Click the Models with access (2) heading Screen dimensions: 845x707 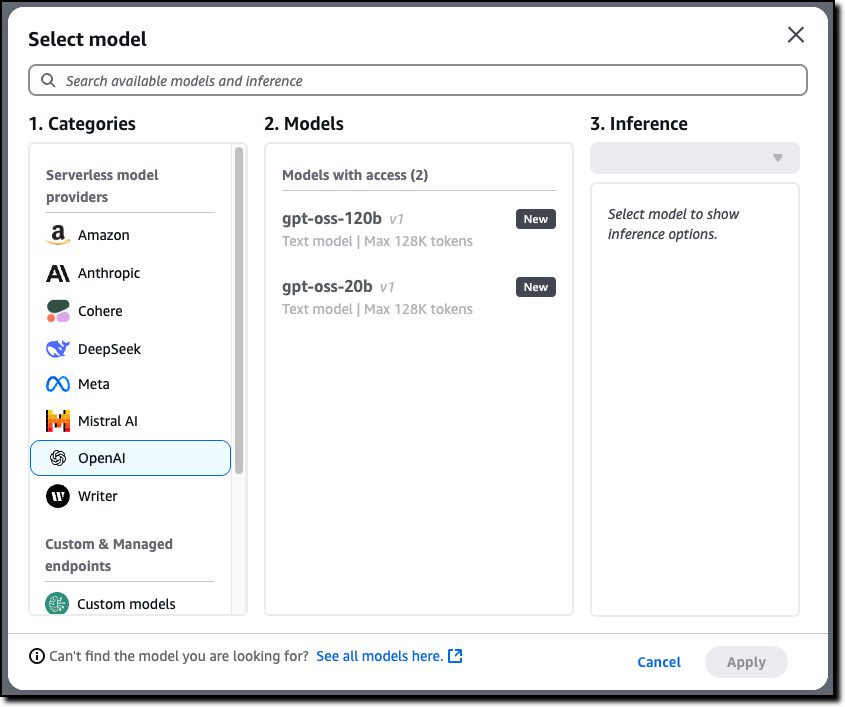click(x=355, y=175)
